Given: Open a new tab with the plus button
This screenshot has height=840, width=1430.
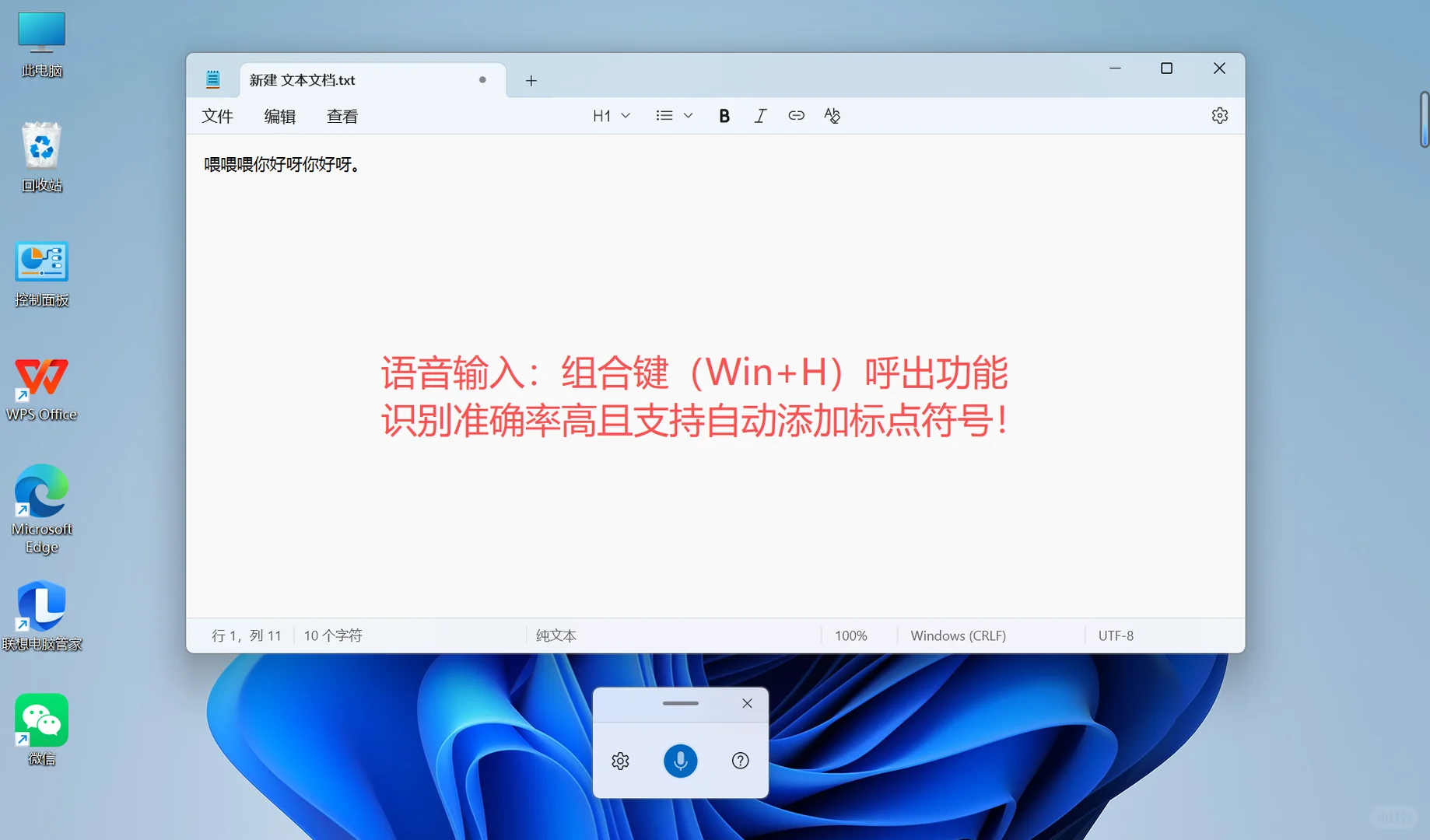Looking at the screenshot, I should 531,80.
